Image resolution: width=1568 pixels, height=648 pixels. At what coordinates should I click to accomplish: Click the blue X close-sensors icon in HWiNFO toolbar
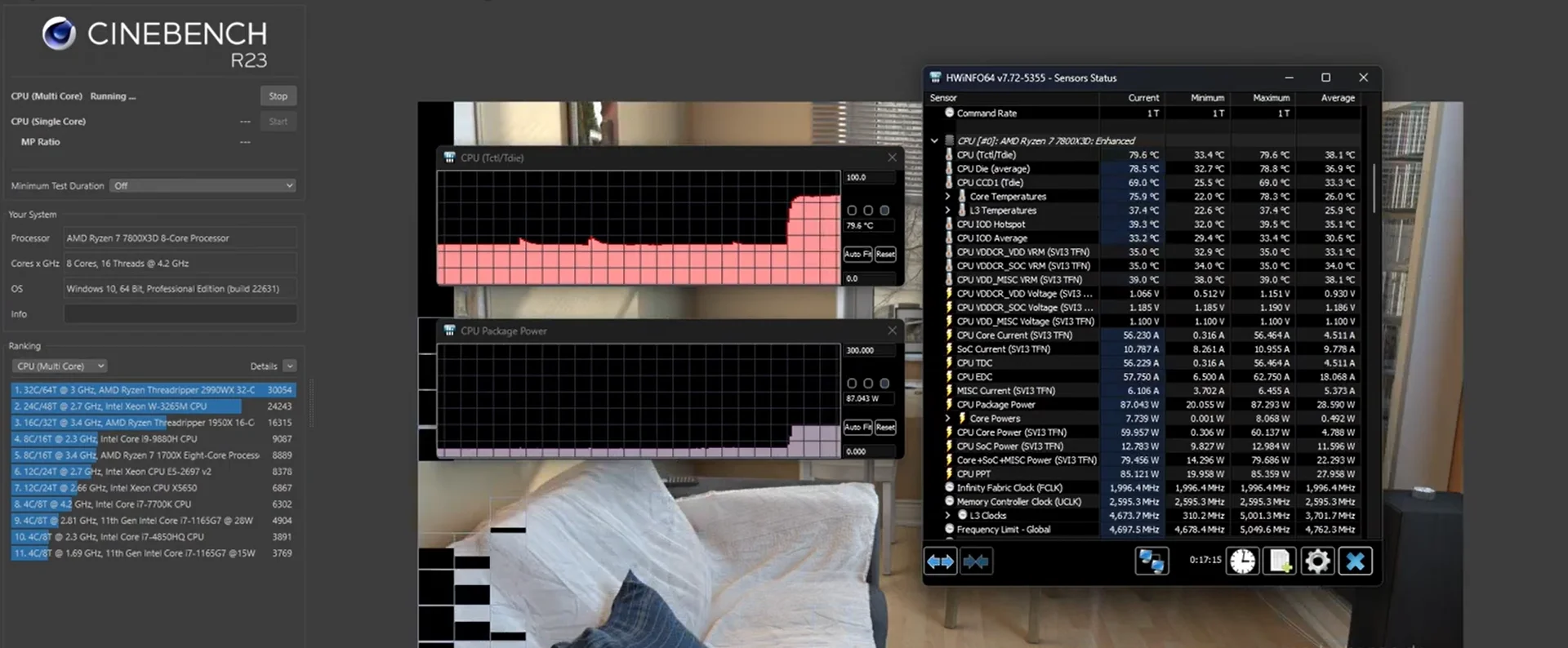(x=1356, y=561)
